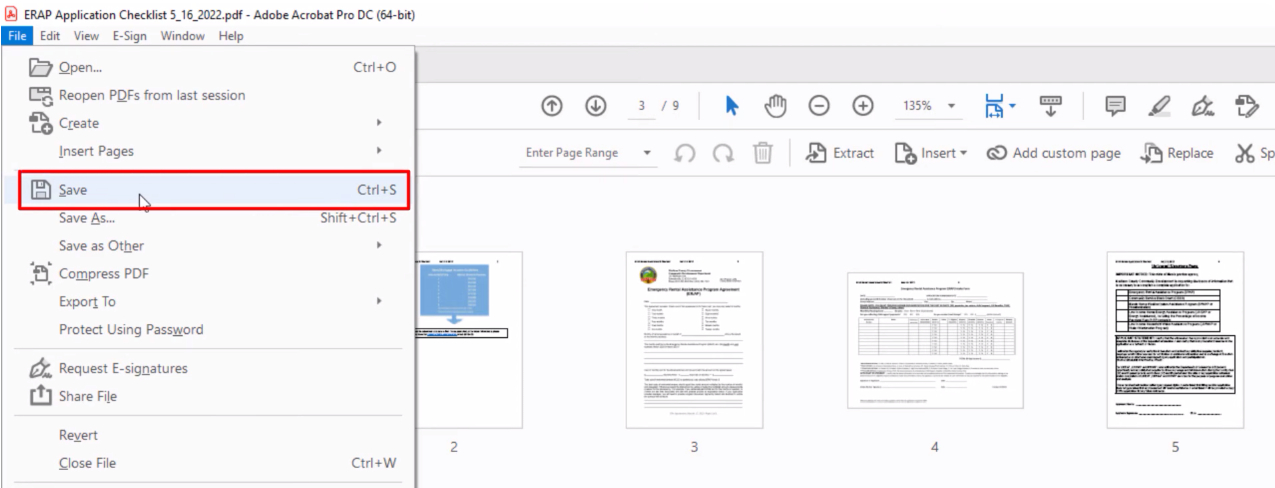Open the 135% zoom level dropdown
Viewport: 1275px width, 488px height.
[951, 106]
